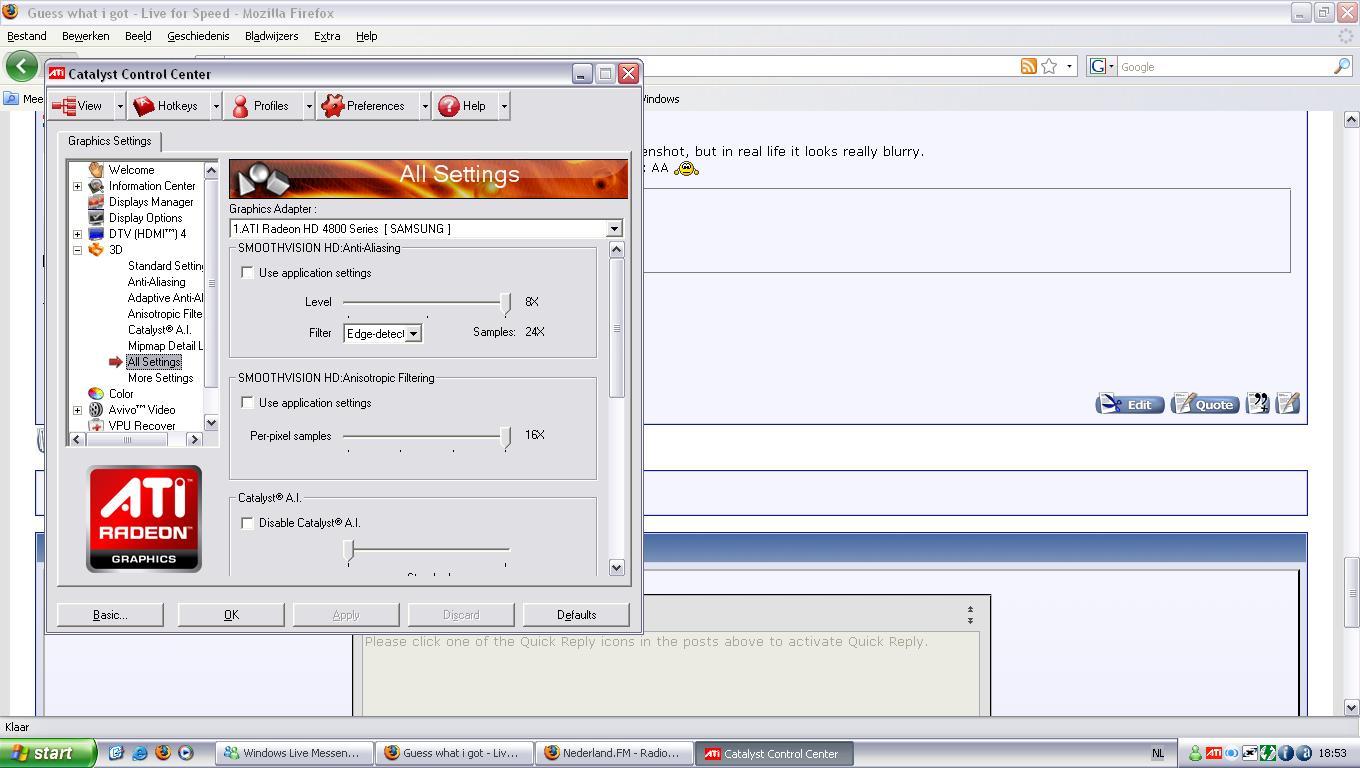Click the Color wheel icon in tree
Viewport: 1360px width, 768px height.
pos(96,394)
